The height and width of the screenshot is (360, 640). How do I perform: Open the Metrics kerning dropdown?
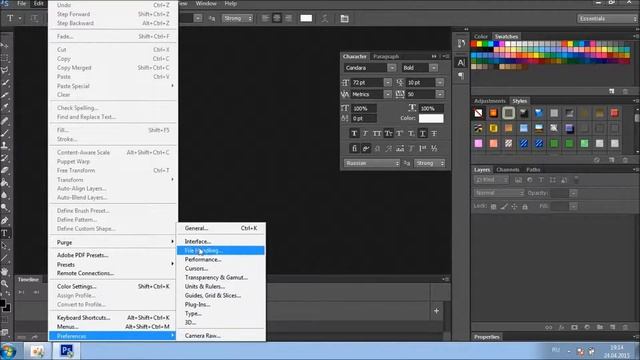387,94
